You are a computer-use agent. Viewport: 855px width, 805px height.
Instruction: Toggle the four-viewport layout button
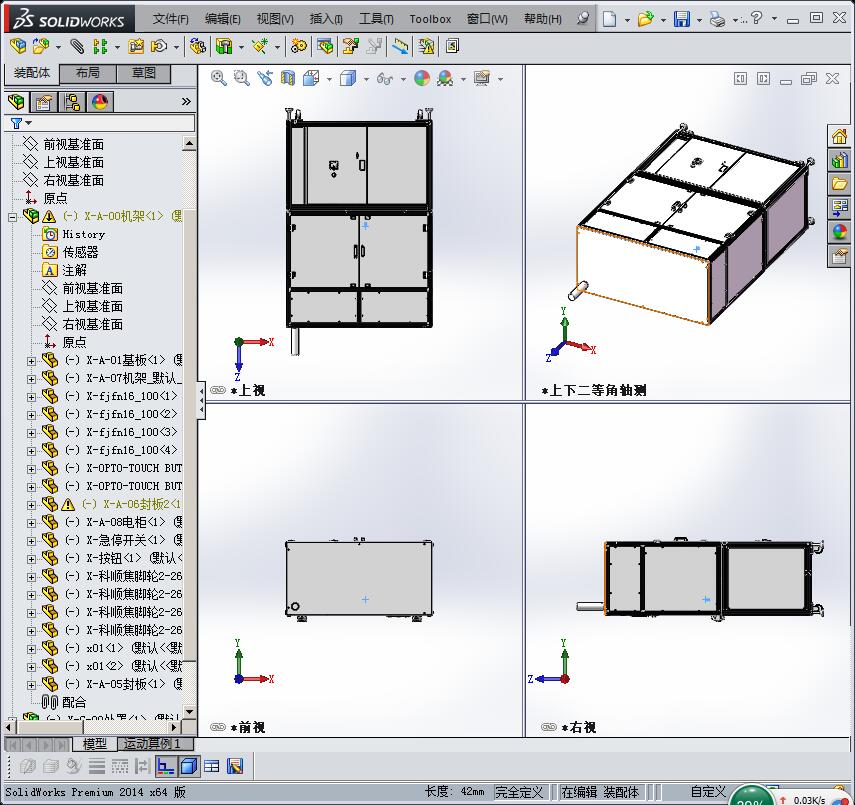211,766
